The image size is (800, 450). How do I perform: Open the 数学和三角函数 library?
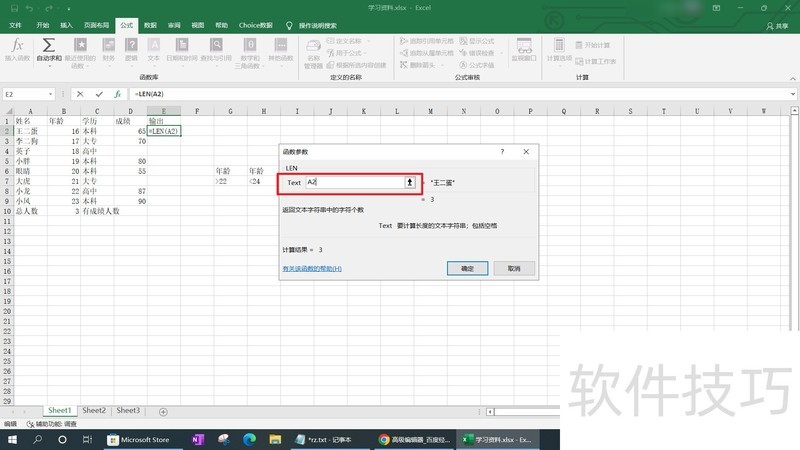[250, 53]
